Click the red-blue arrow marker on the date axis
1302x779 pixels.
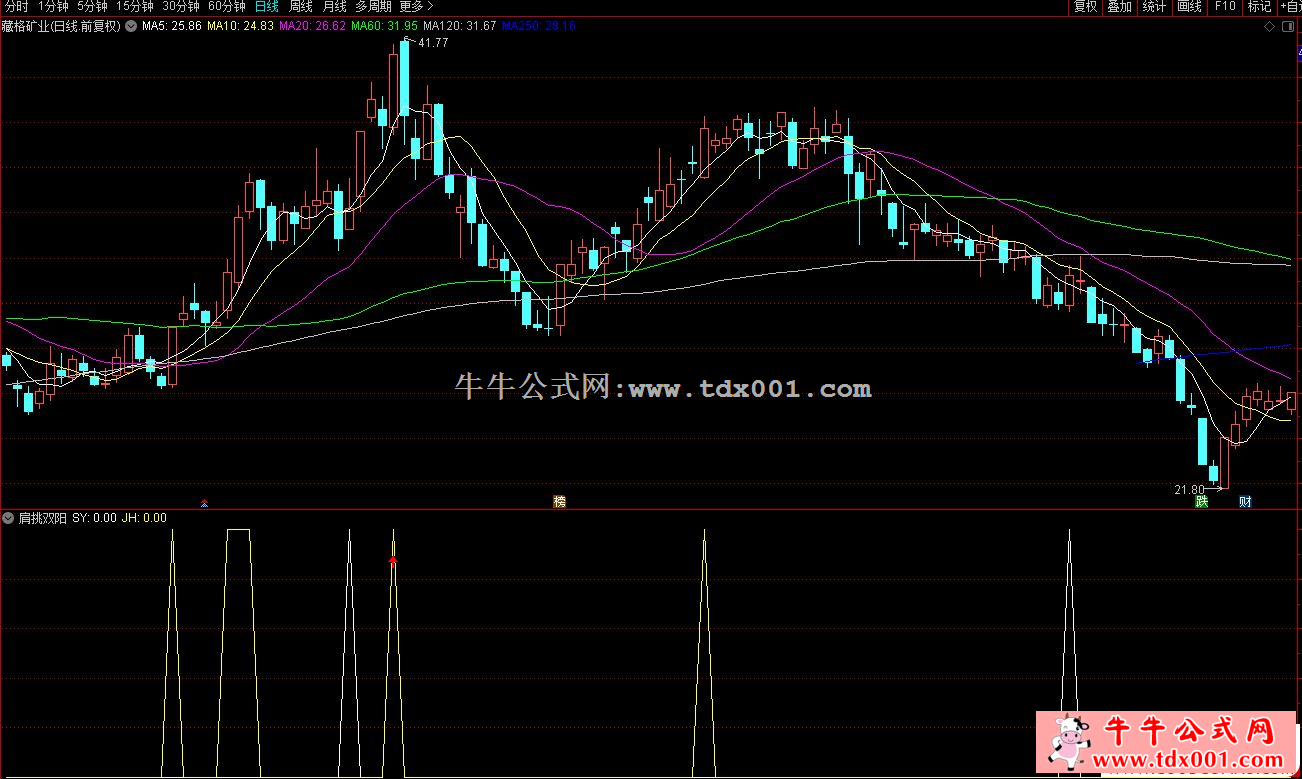click(x=205, y=503)
